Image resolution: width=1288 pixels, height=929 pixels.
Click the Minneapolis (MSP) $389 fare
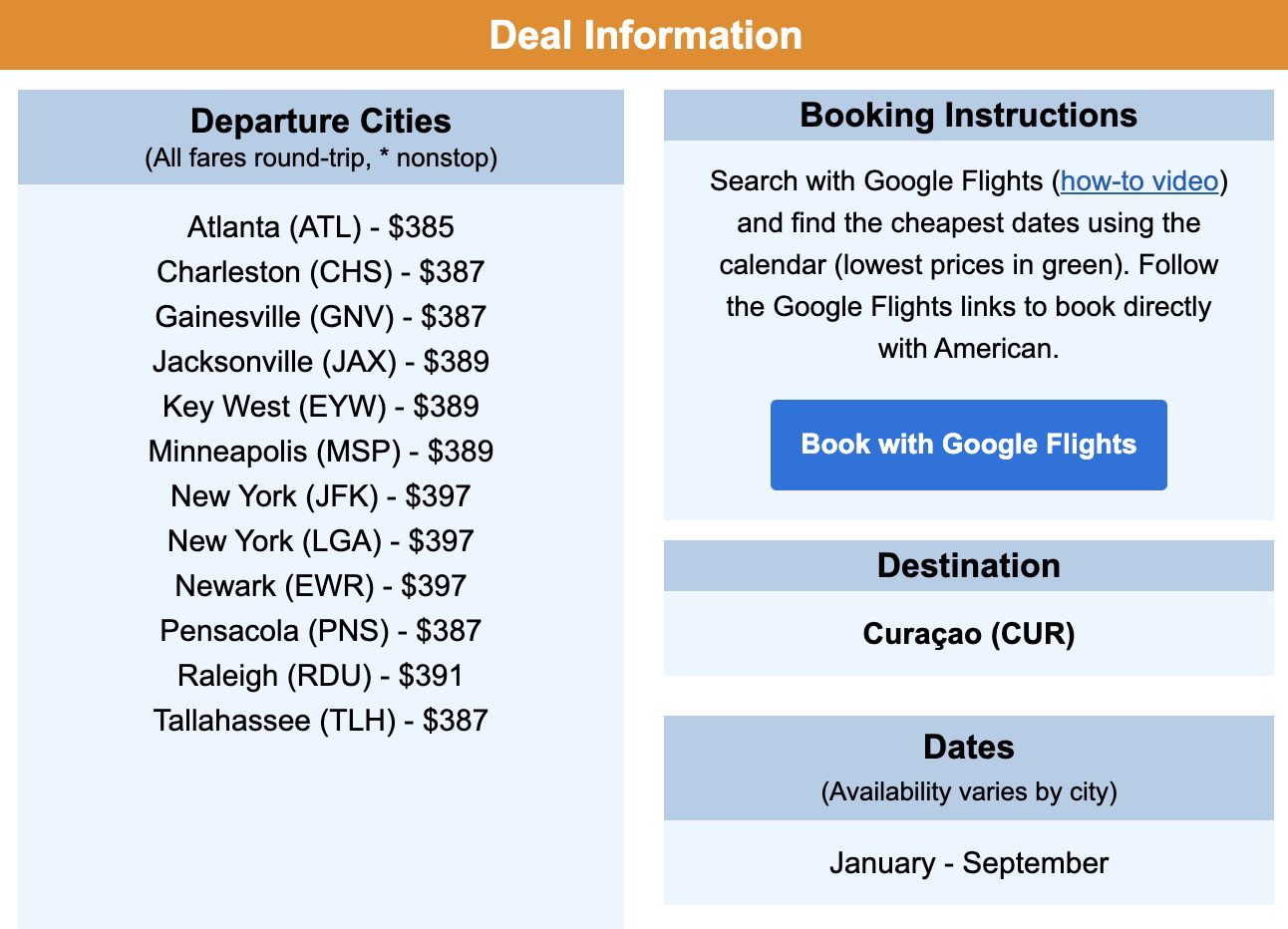(321, 452)
